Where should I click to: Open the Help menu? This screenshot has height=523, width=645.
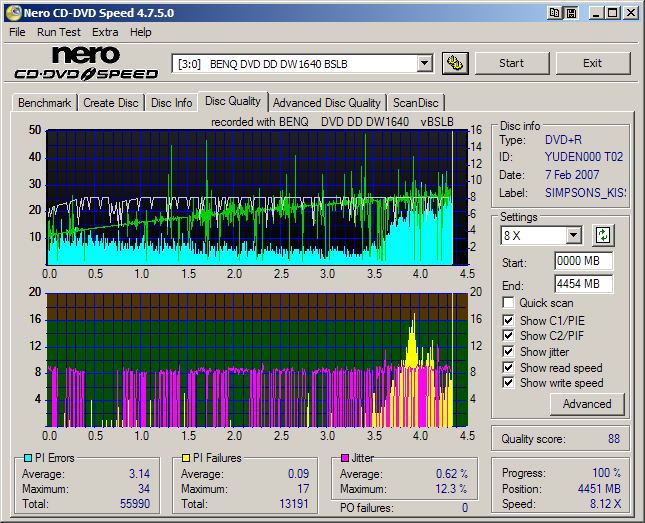coord(141,32)
